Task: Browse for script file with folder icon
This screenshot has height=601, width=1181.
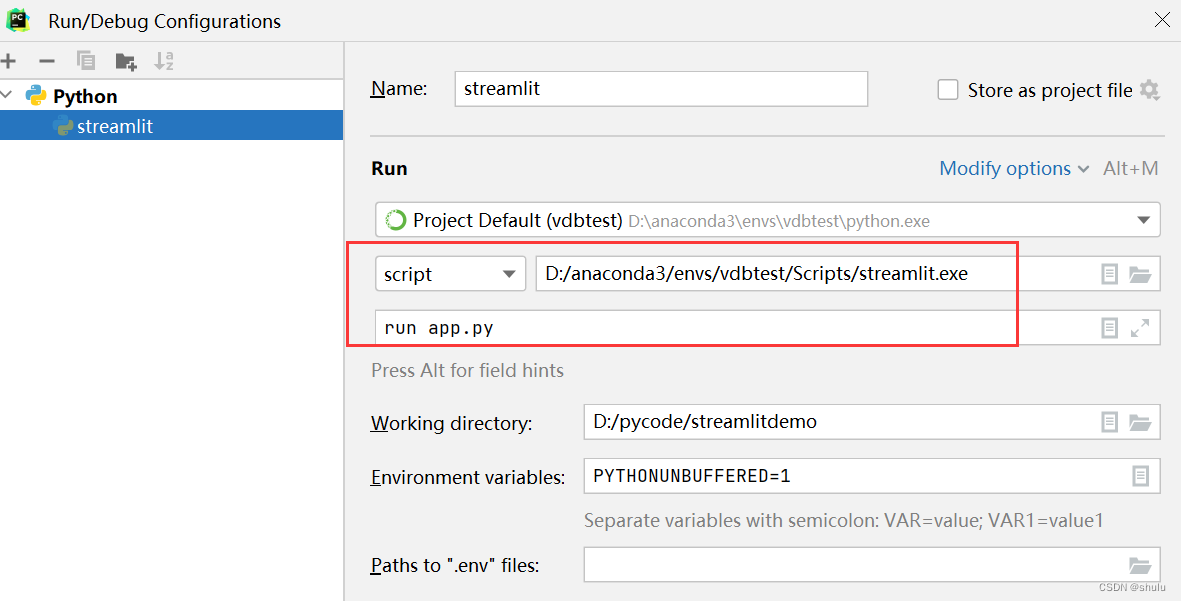Action: click(1140, 274)
